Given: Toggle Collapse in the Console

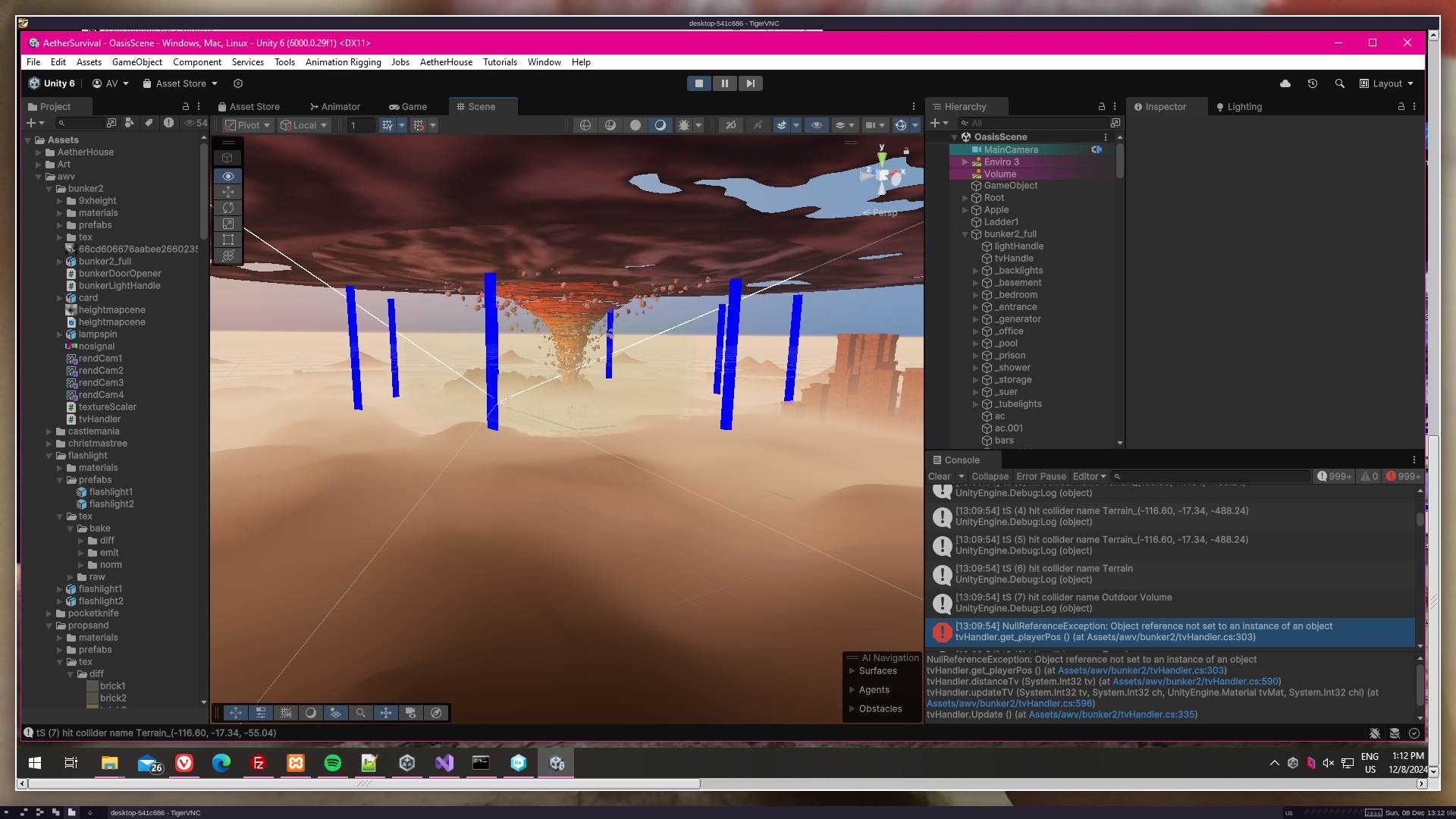Looking at the screenshot, I should click(x=990, y=476).
